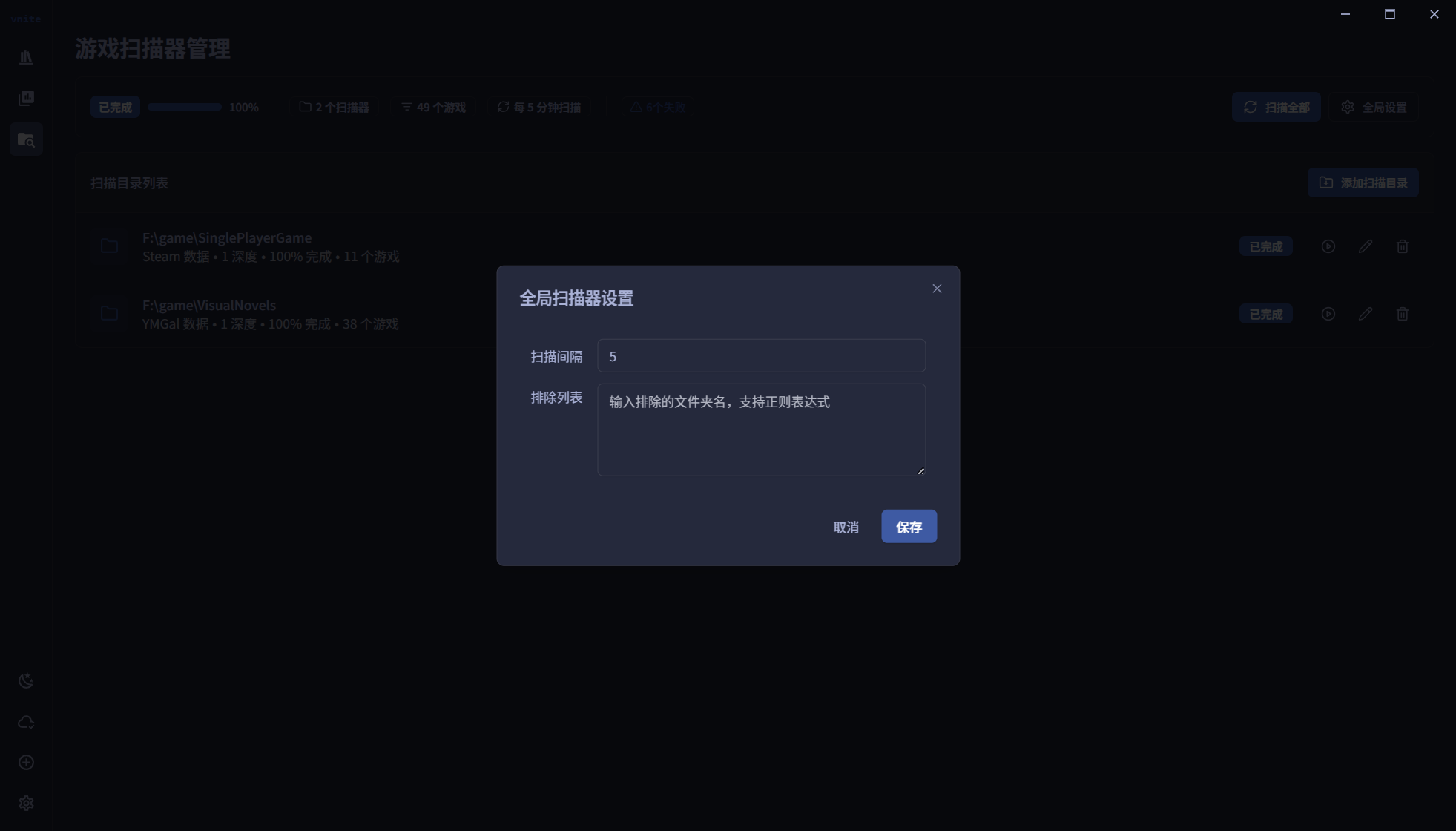Start scan for the SinglePlayerGame directory
This screenshot has width=1456, height=831.
pyautogui.click(x=1328, y=246)
